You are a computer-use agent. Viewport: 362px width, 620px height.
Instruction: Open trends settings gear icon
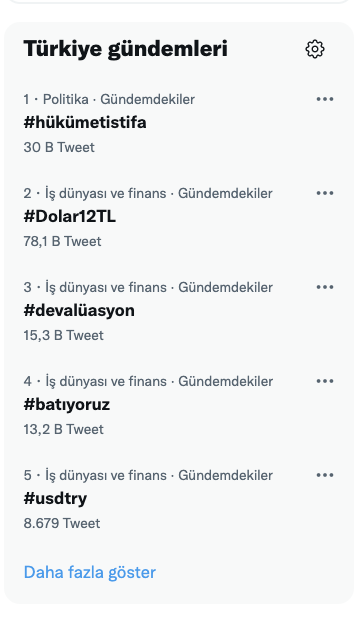(x=315, y=49)
